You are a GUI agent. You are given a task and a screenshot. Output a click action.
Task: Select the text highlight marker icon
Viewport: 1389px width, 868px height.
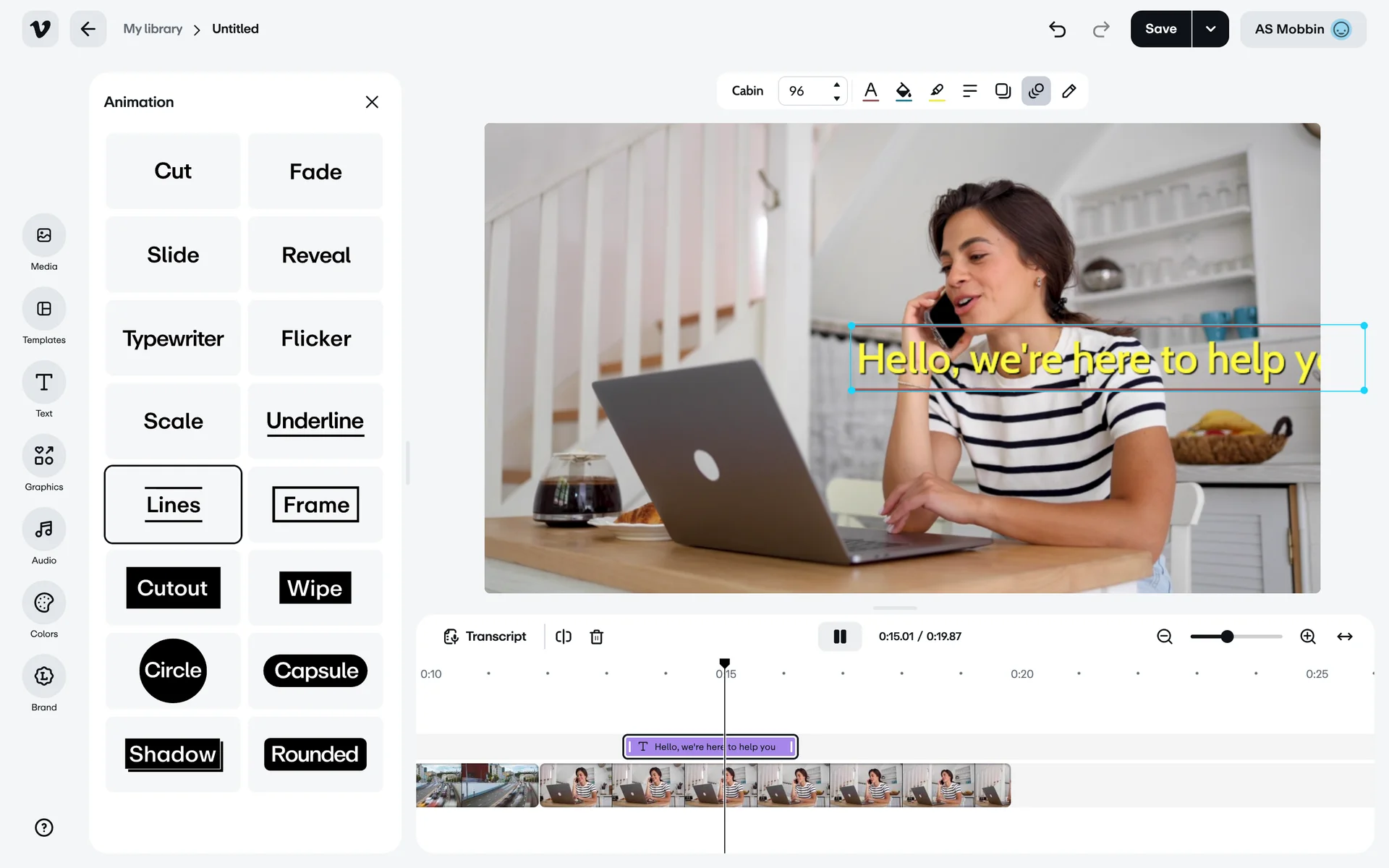coord(937,91)
